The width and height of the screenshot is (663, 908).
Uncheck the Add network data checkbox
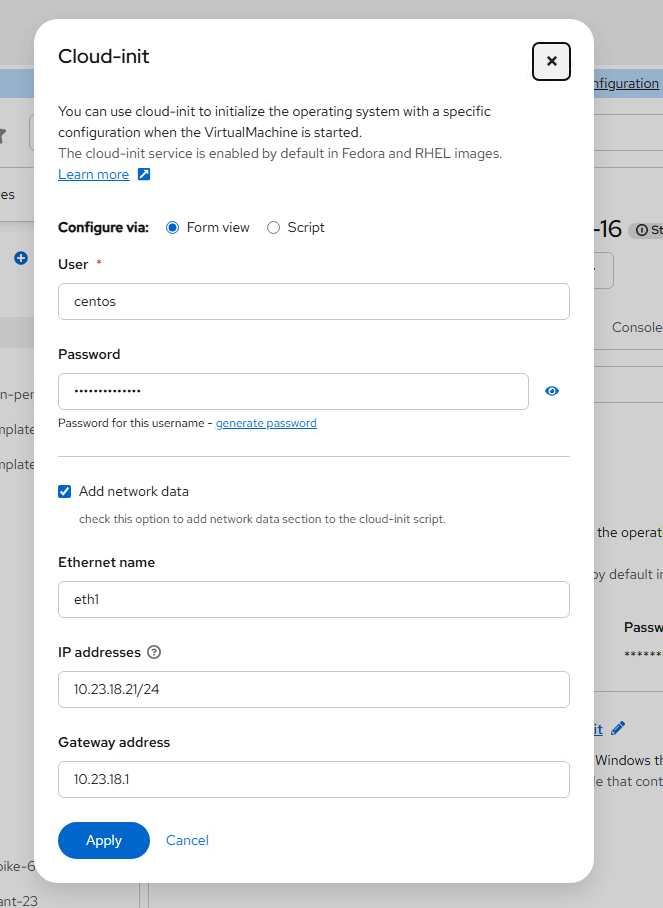65,491
